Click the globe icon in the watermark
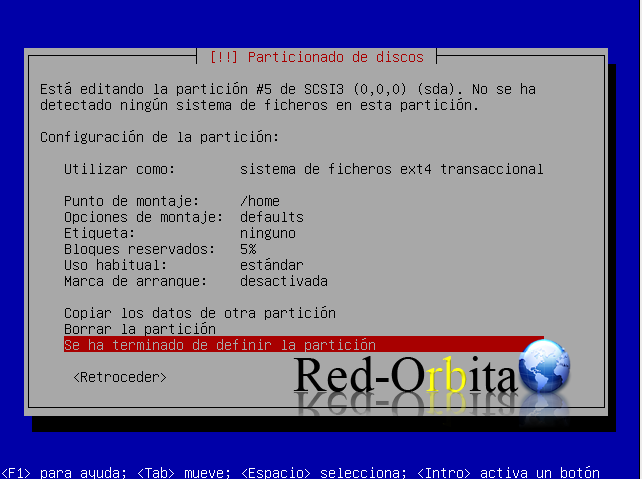Screen dimensions: 642x479 tap(544, 365)
